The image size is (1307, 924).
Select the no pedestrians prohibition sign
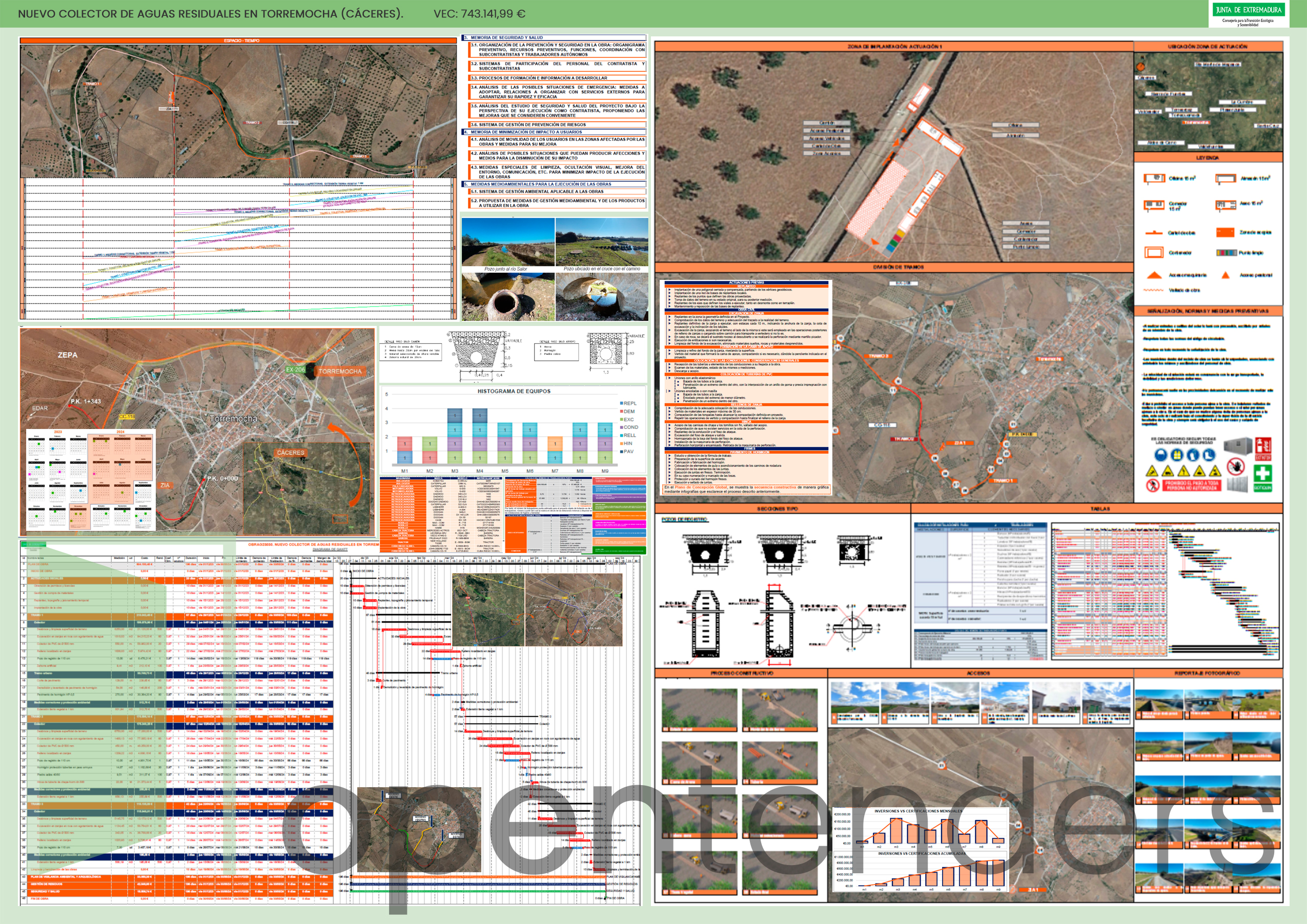(x=1153, y=486)
